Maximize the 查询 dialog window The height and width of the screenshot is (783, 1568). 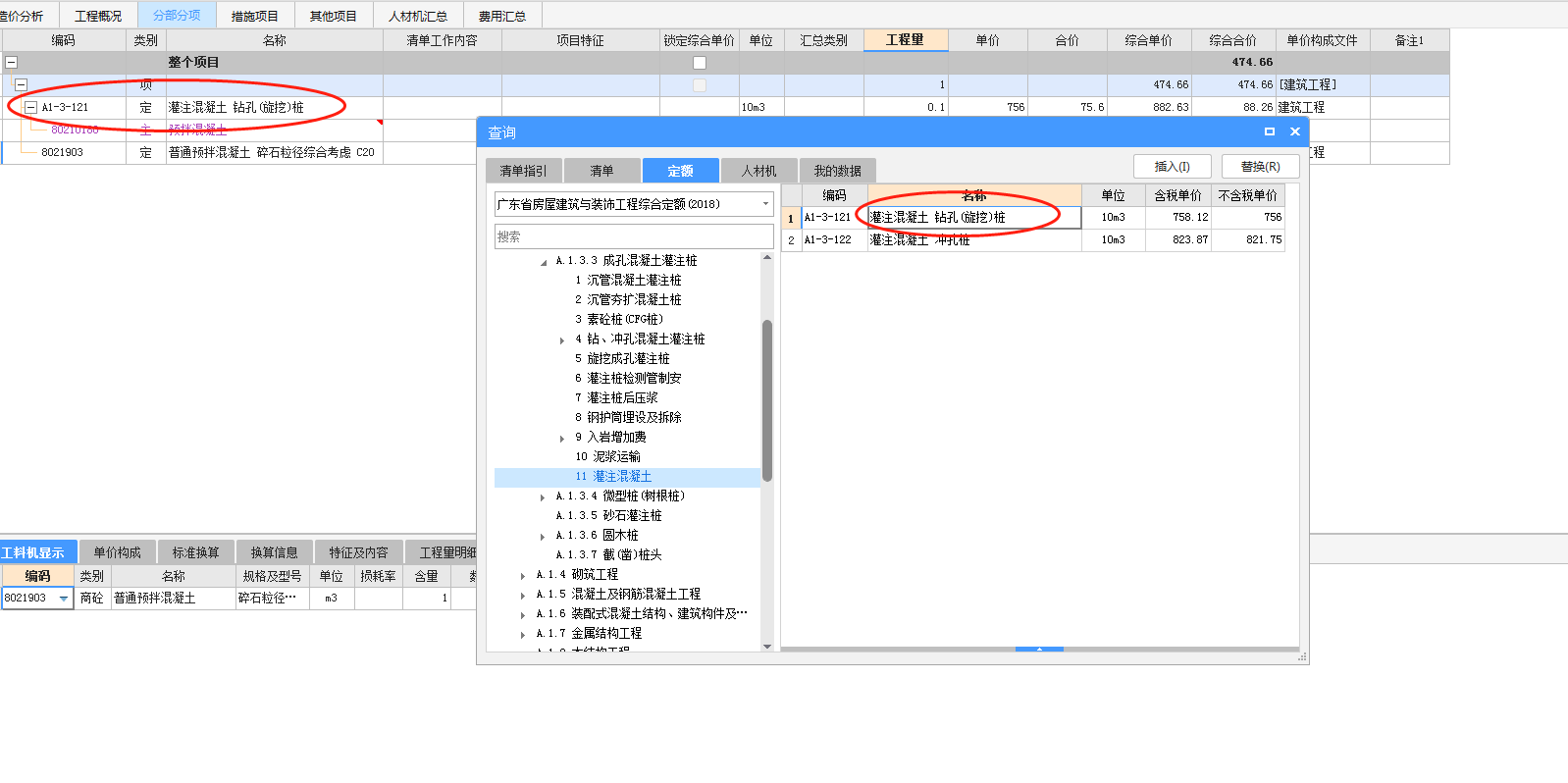pyautogui.click(x=1270, y=131)
